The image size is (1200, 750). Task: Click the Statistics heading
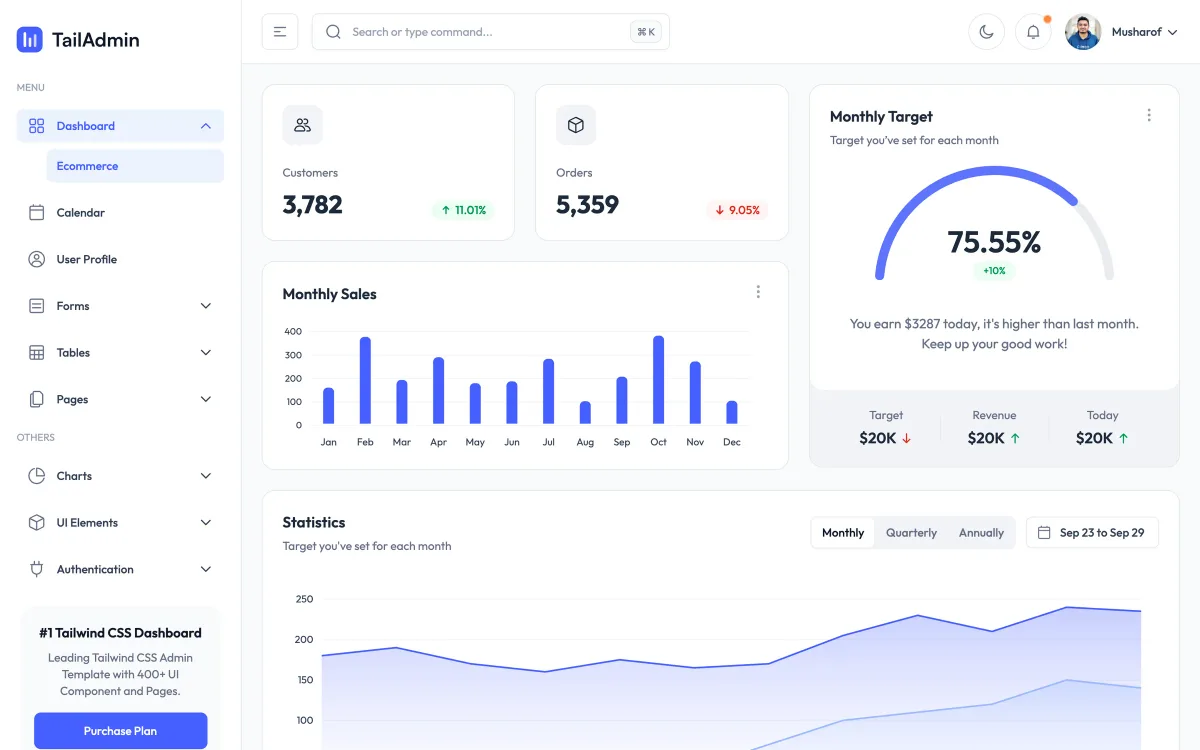[x=314, y=522]
